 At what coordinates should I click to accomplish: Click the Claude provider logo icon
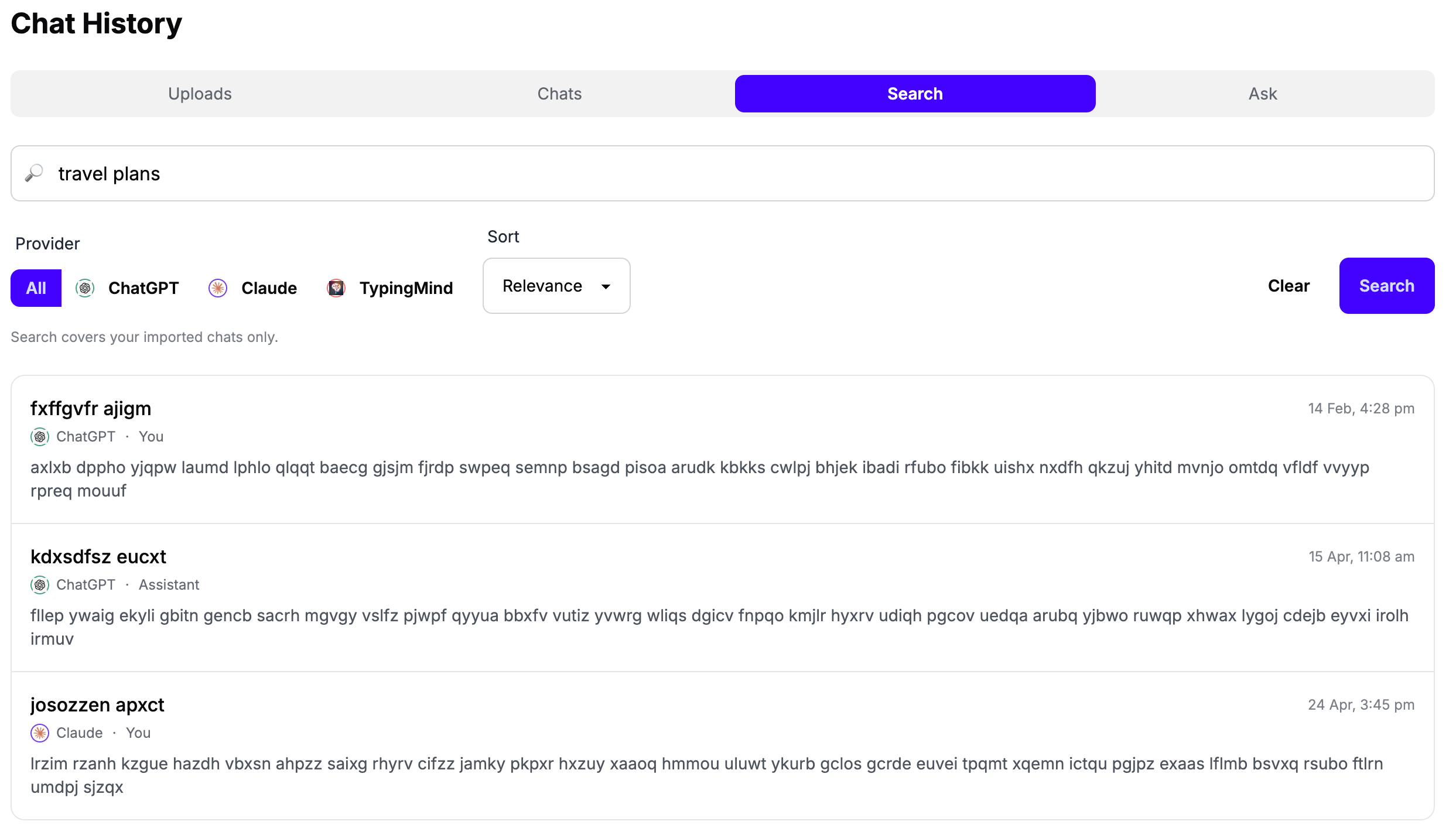pos(218,288)
